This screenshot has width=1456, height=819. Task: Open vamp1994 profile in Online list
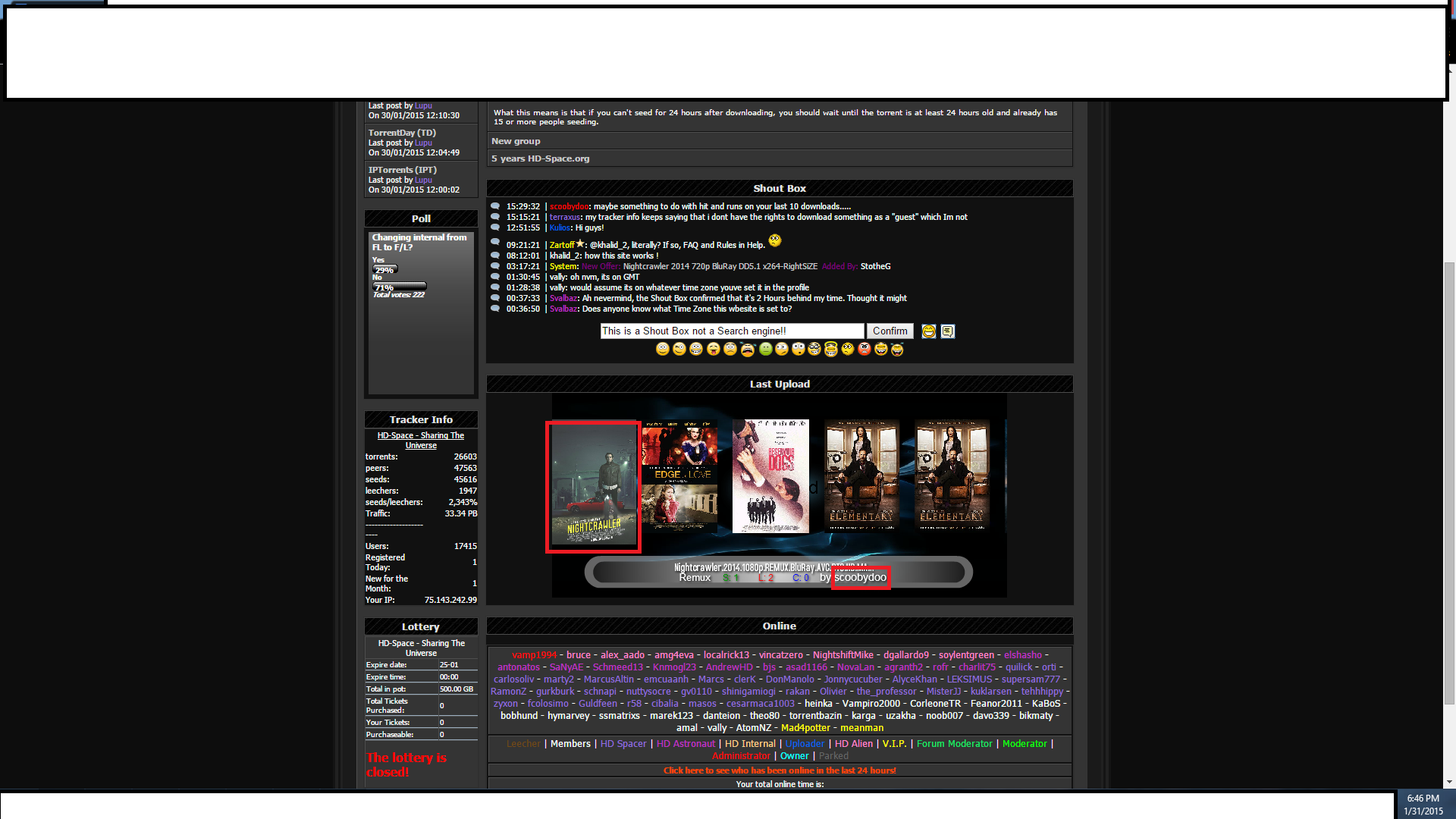(534, 655)
